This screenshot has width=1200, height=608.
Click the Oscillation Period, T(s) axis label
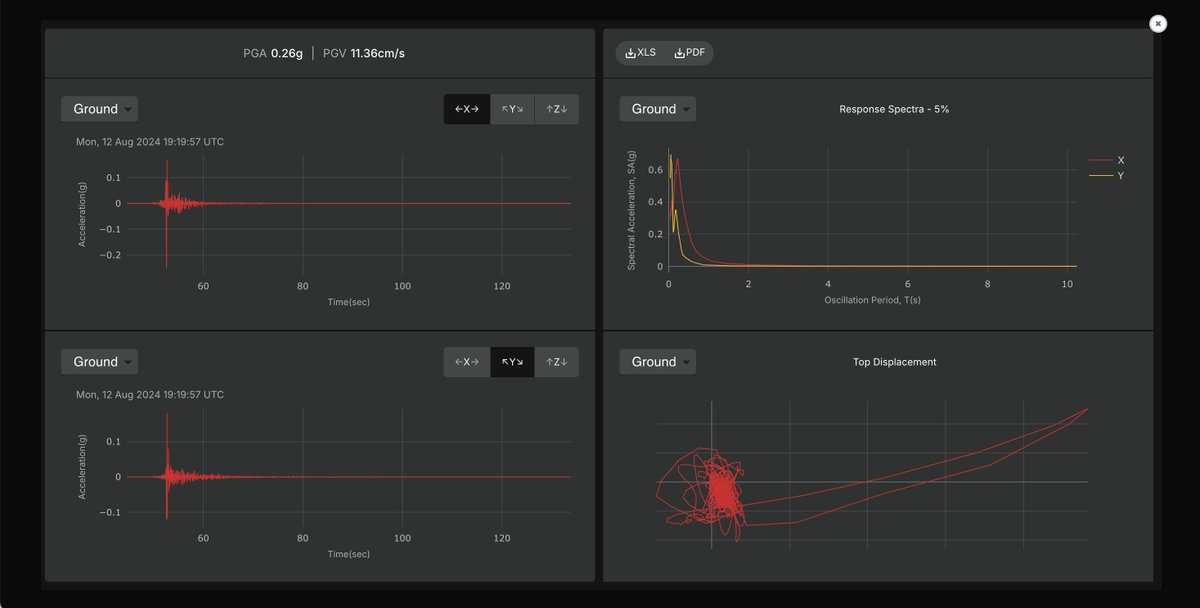pyautogui.click(x=870, y=300)
